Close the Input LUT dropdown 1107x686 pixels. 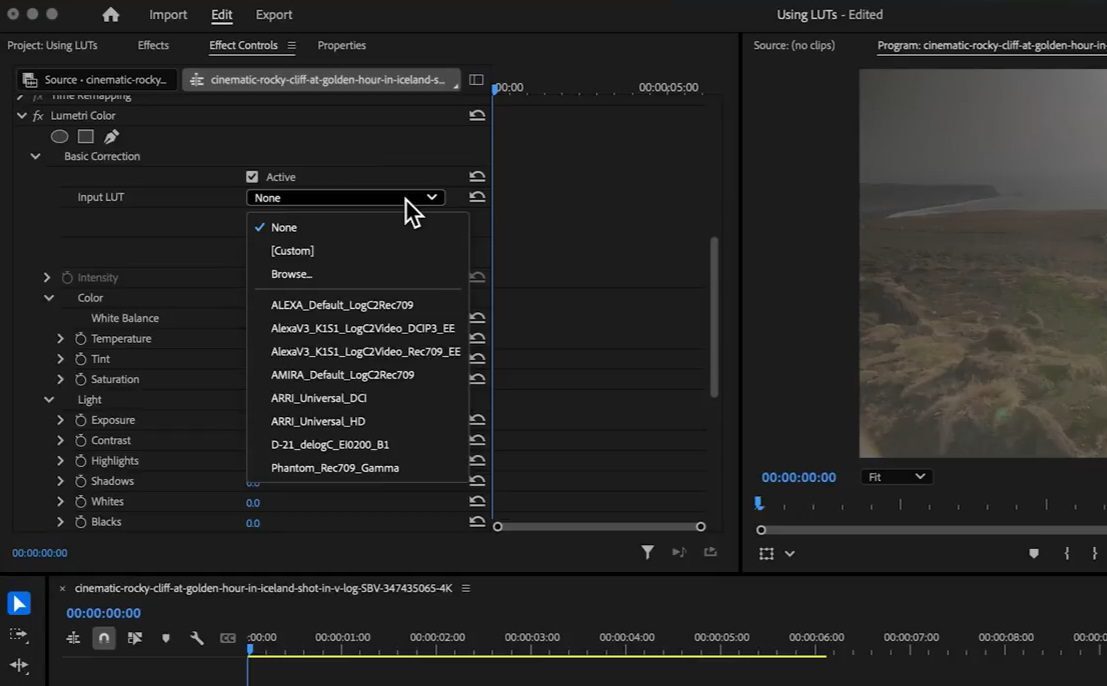point(346,198)
